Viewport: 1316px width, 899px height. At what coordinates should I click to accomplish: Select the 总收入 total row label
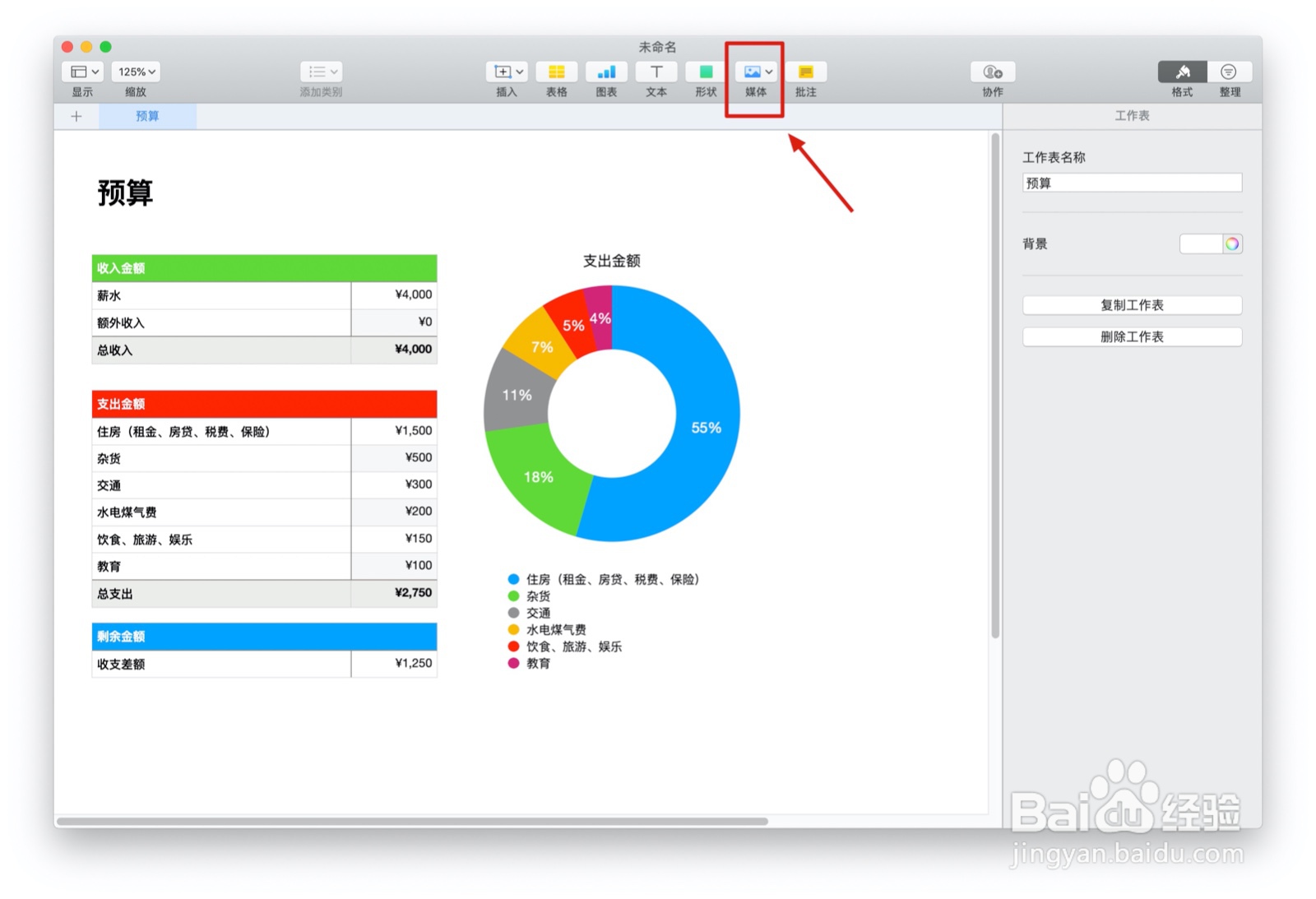(x=221, y=350)
